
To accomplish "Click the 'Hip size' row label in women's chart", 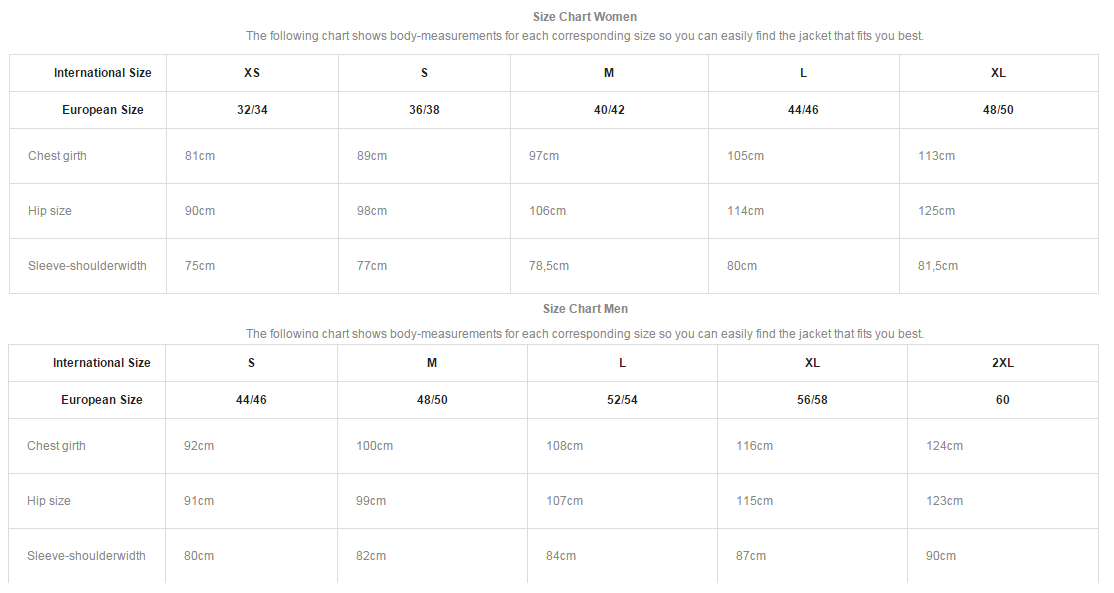I will pos(50,211).
